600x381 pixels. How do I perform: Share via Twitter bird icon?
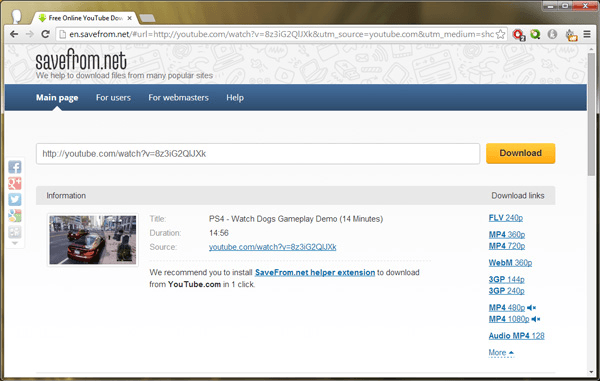click(15, 200)
